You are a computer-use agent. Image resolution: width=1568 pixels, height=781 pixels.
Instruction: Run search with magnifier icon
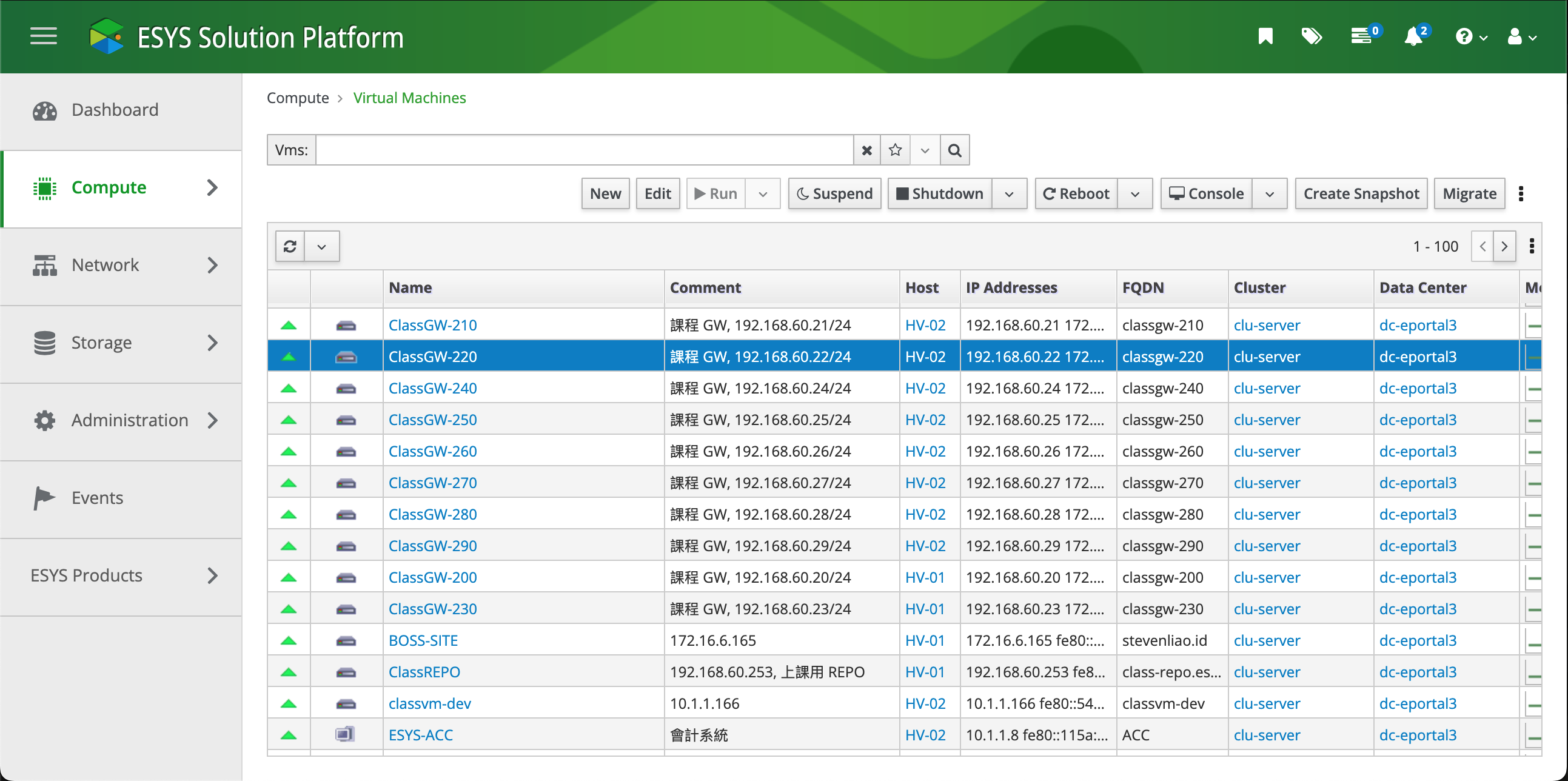point(954,150)
